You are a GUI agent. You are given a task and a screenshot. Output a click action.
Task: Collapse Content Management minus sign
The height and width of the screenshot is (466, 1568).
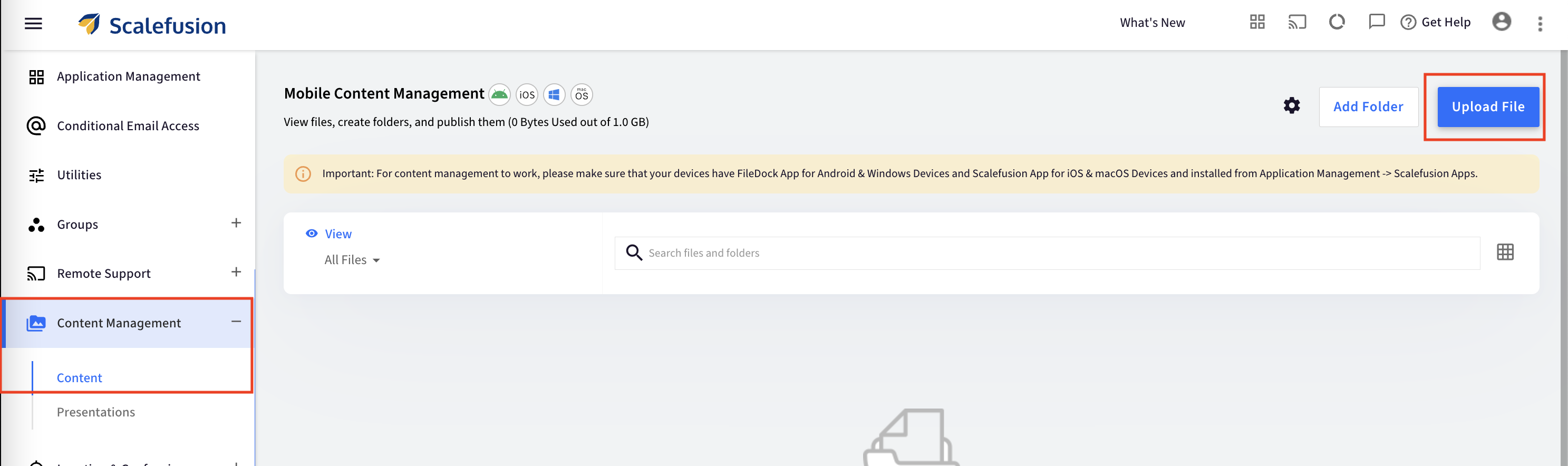(236, 321)
